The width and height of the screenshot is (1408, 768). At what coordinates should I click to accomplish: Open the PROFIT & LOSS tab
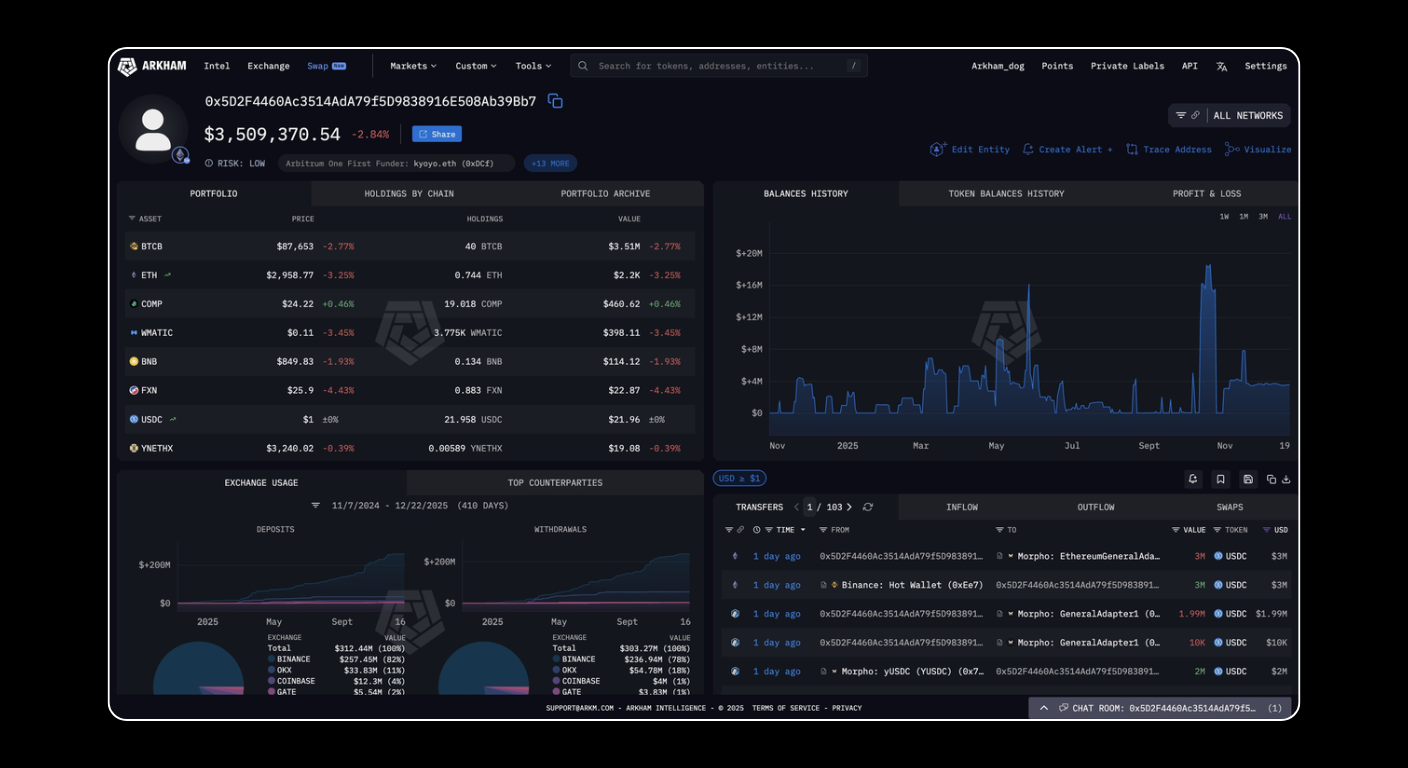point(1208,193)
